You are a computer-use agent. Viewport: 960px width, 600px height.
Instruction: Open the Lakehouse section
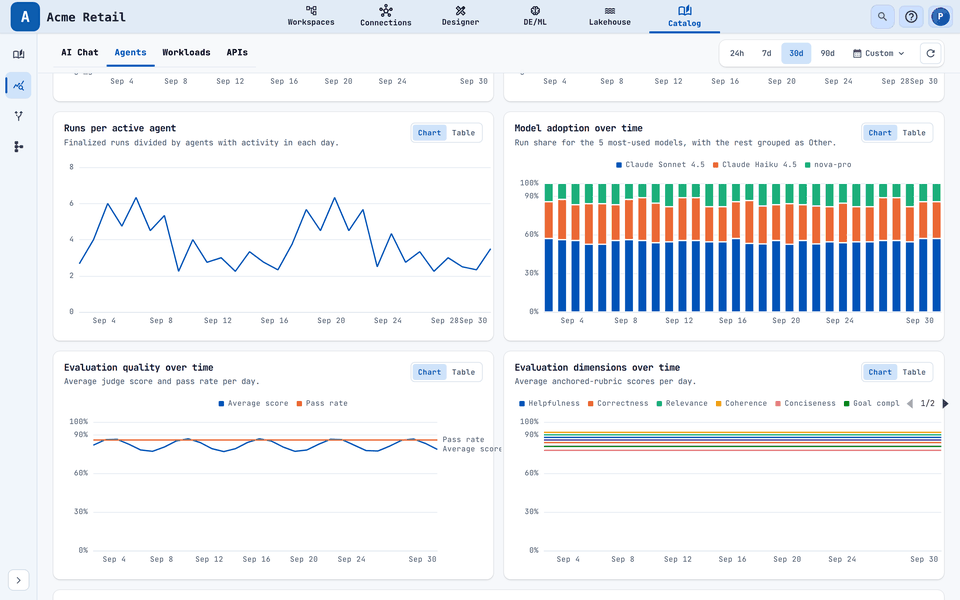[x=610, y=16]
